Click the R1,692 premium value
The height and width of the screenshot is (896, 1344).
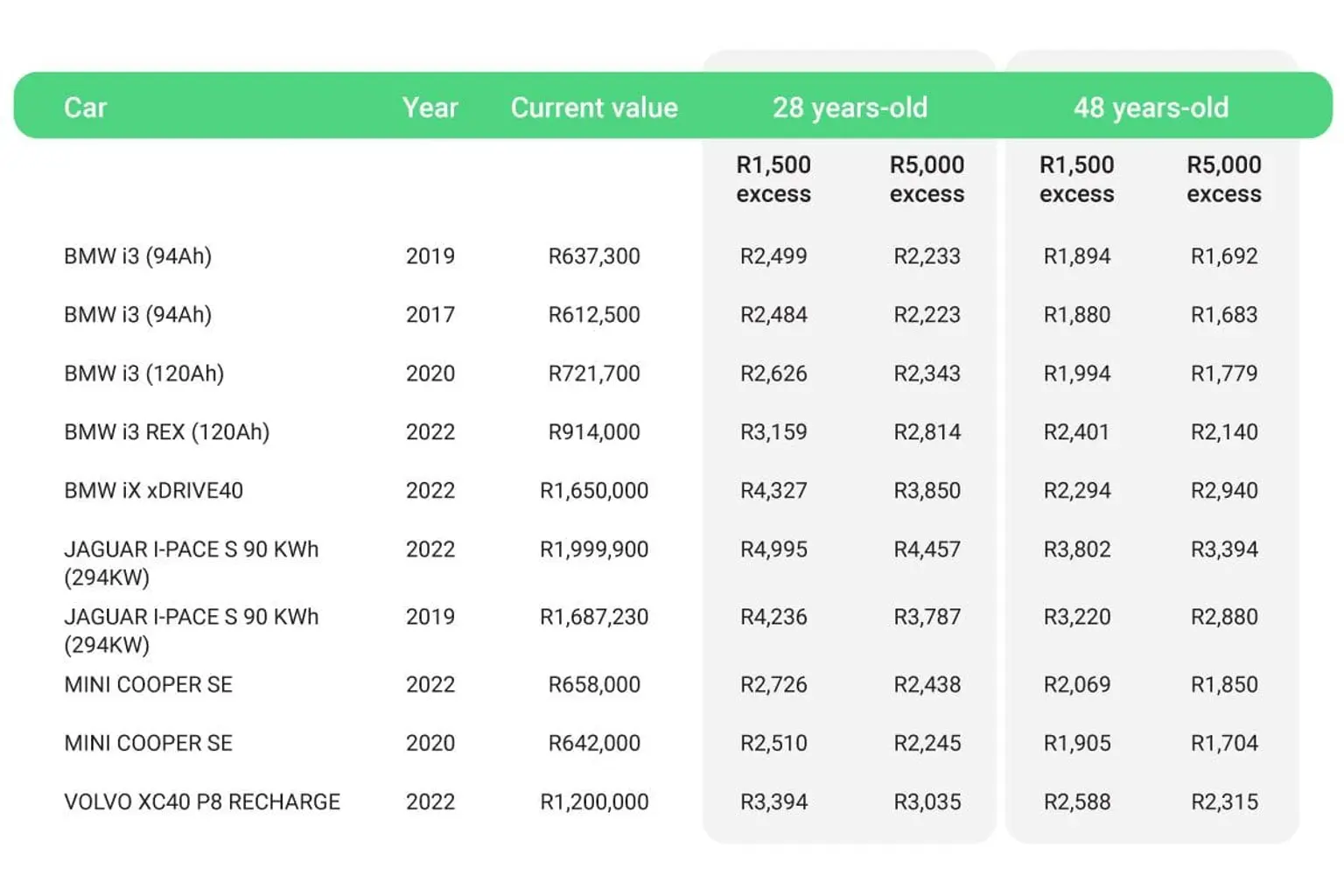1223,256
